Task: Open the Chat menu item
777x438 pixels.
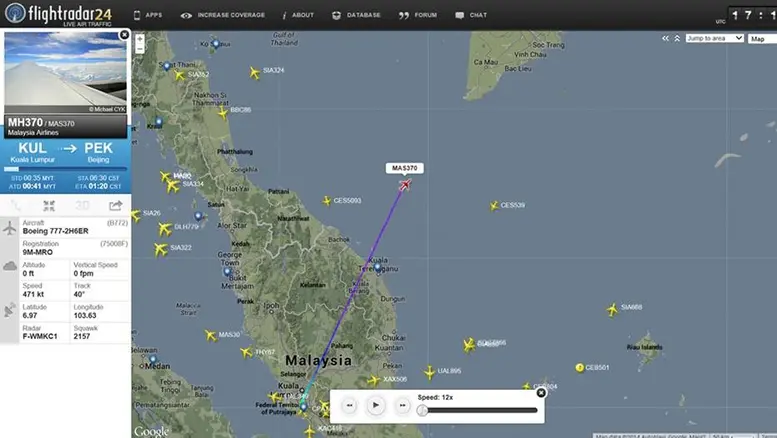Action: click(471, 15)
